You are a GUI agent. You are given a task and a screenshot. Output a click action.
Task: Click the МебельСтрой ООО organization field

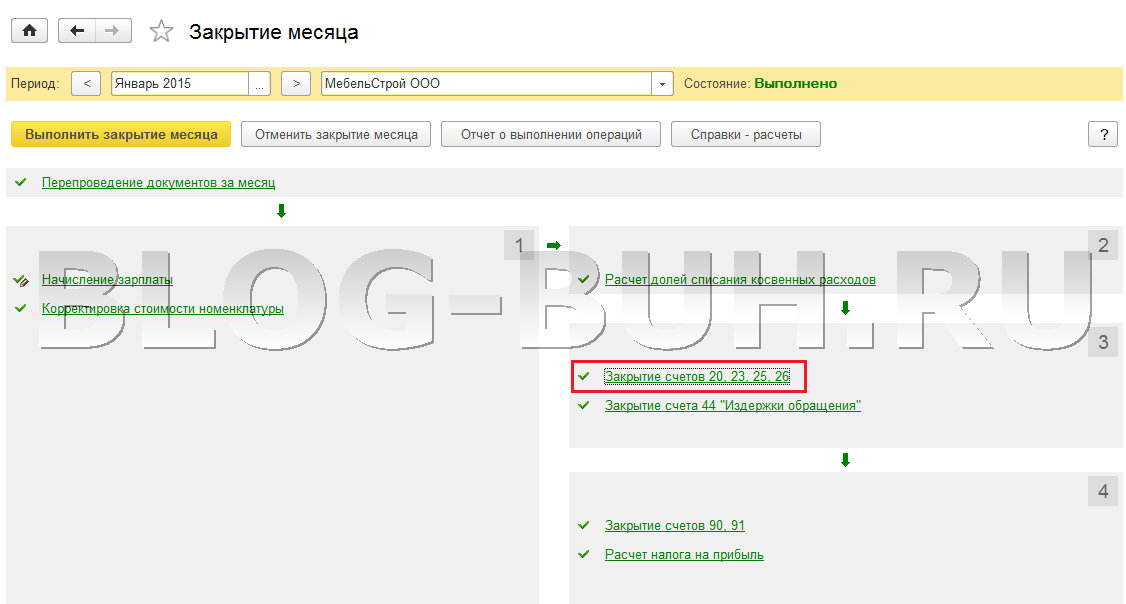(x=486, y=84)
